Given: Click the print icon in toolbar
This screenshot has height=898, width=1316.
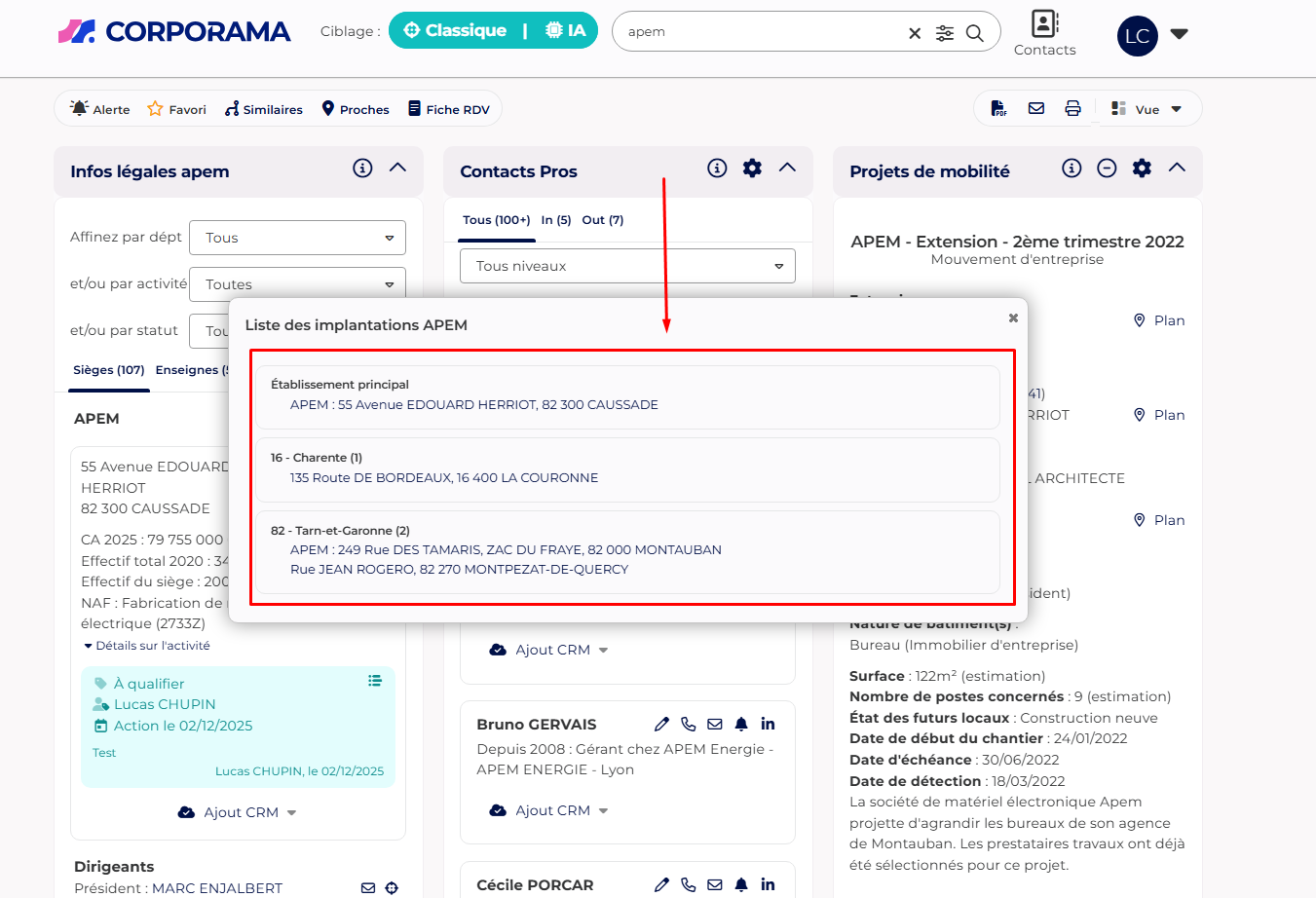Looking at the screenshot, I should pos(1072,109).
